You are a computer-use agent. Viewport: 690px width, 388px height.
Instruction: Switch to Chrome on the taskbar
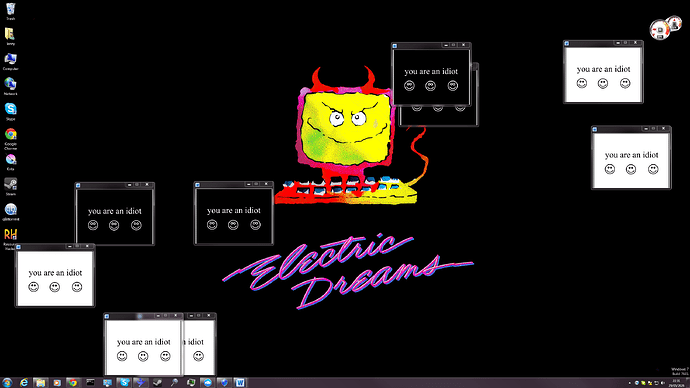click(x=73, y=383)
